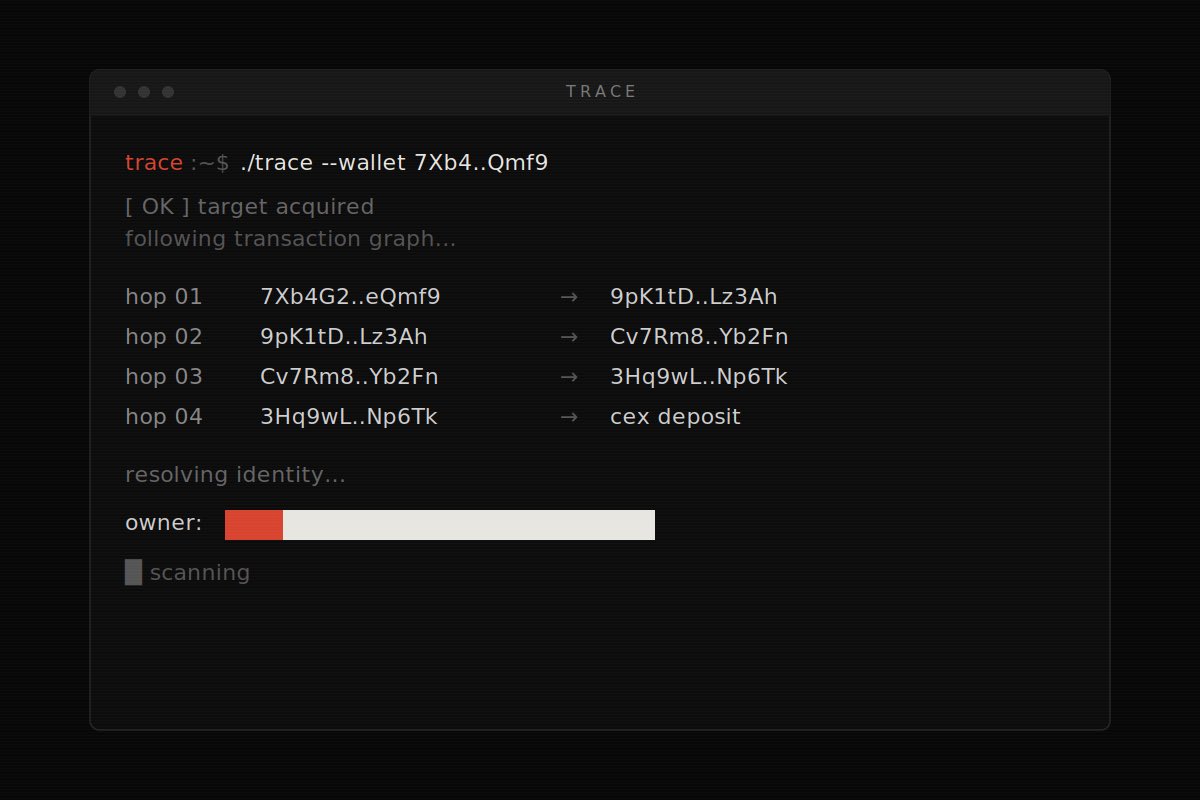1200x800 pixels.
Task: Select destination address Cv7Rm8..Yb2Fn in hop 02
Action: coord(699,337)
